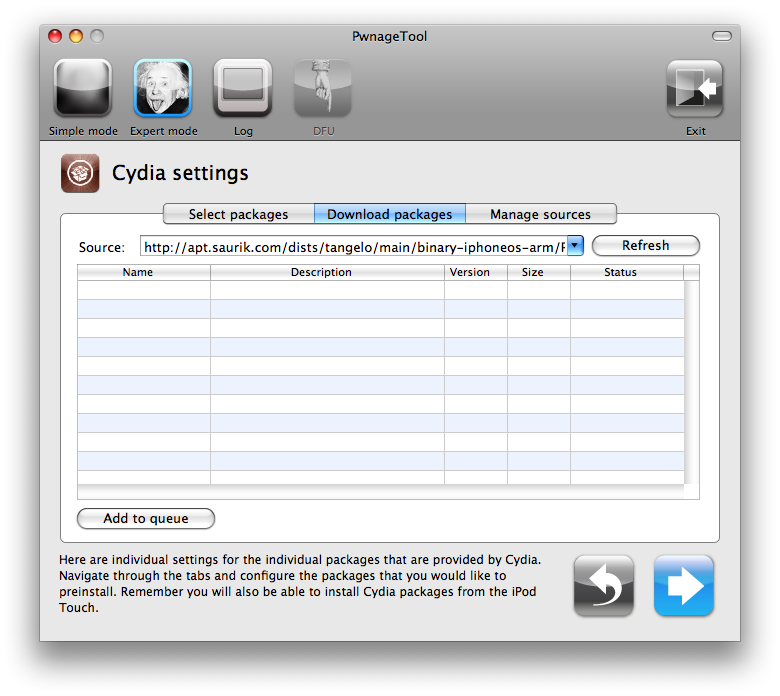This screenshot has width=780, height=696.
Task: Go back with the return arrow button
Action: click(x=603, y=586)
